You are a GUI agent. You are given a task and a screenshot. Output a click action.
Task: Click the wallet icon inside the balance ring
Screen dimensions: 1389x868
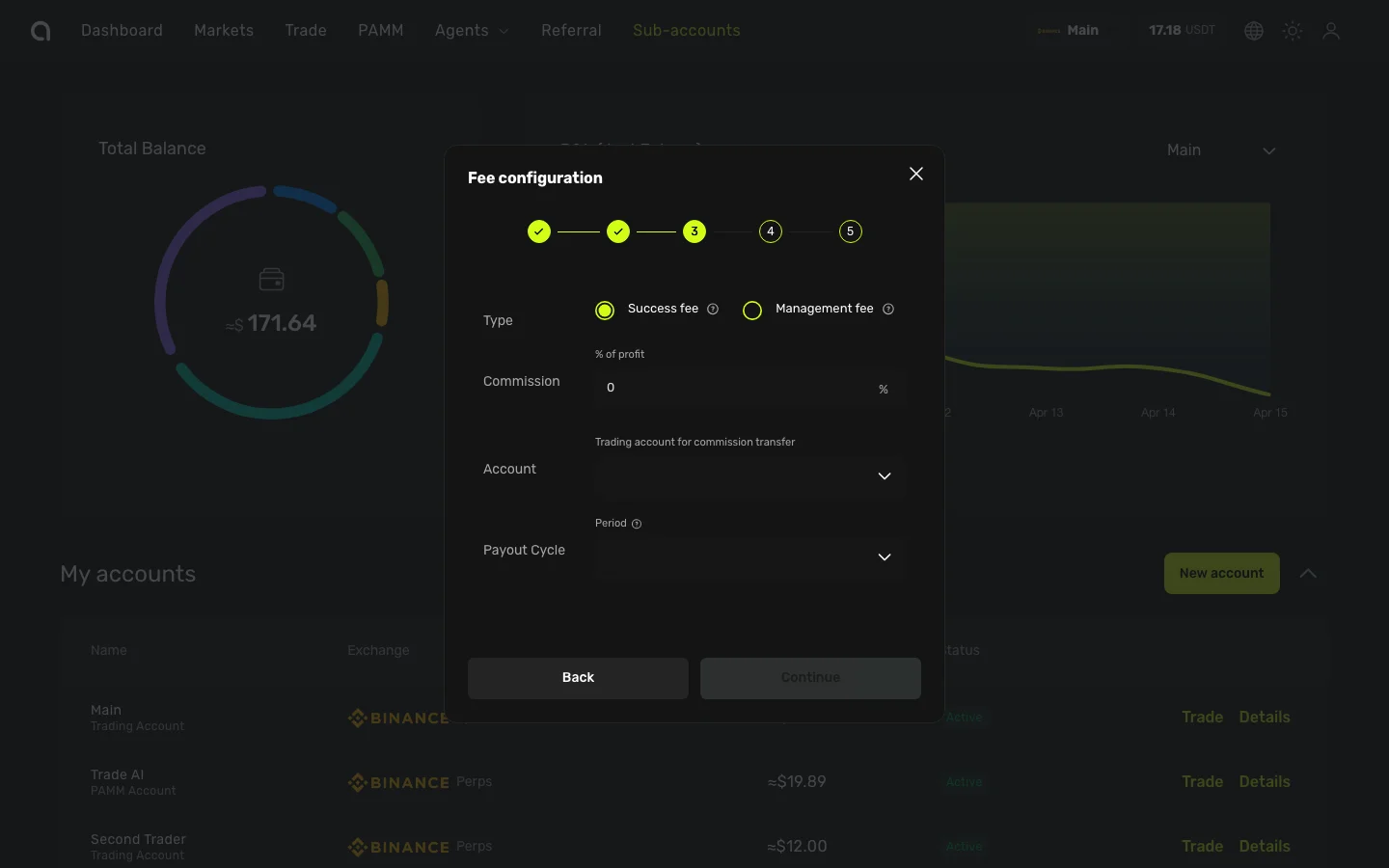click(271, 280)
